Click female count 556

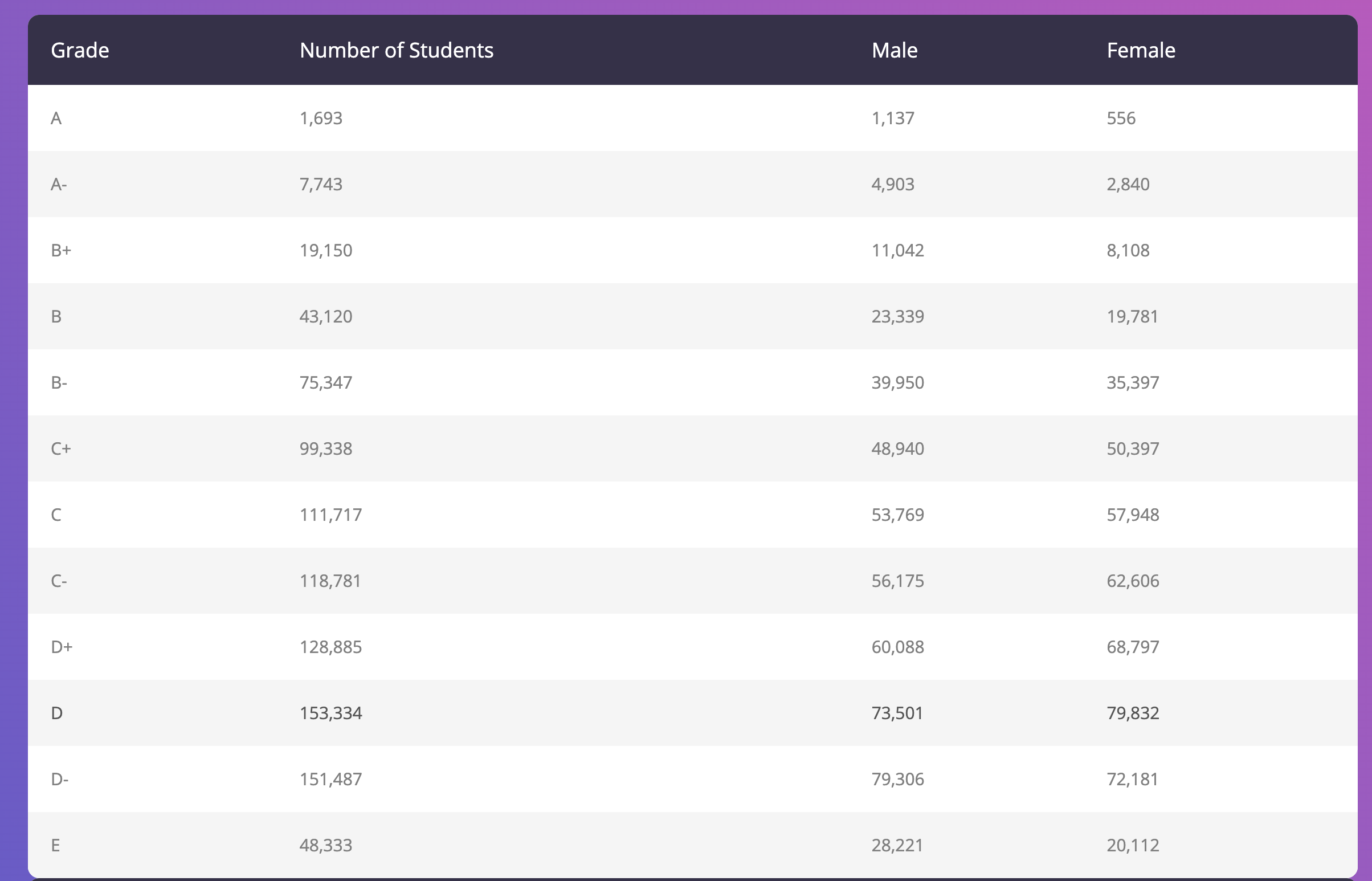coord(1121,118)
